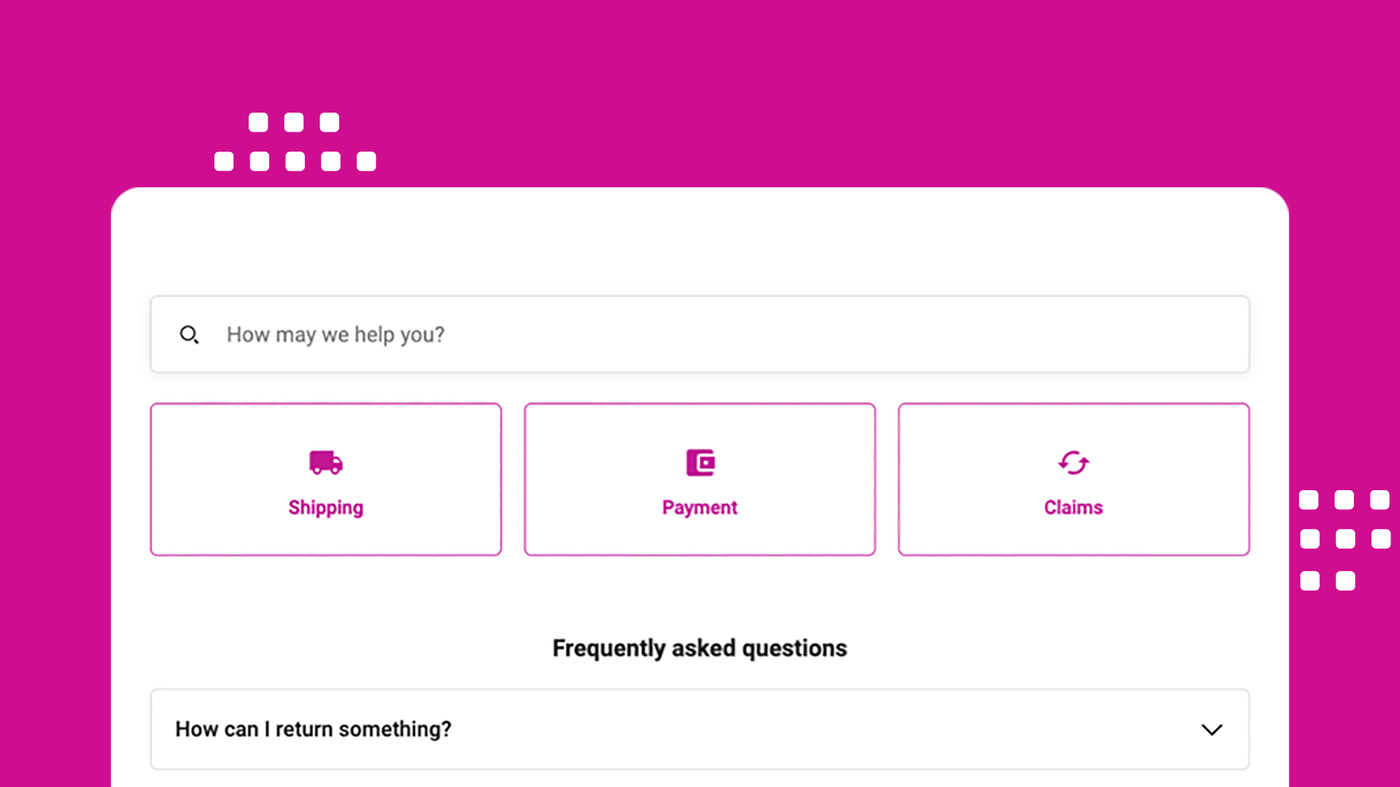Click the magnifying glass search icon
The image size is (1400, 787).
pyautogui.click(x=189, y=335)
